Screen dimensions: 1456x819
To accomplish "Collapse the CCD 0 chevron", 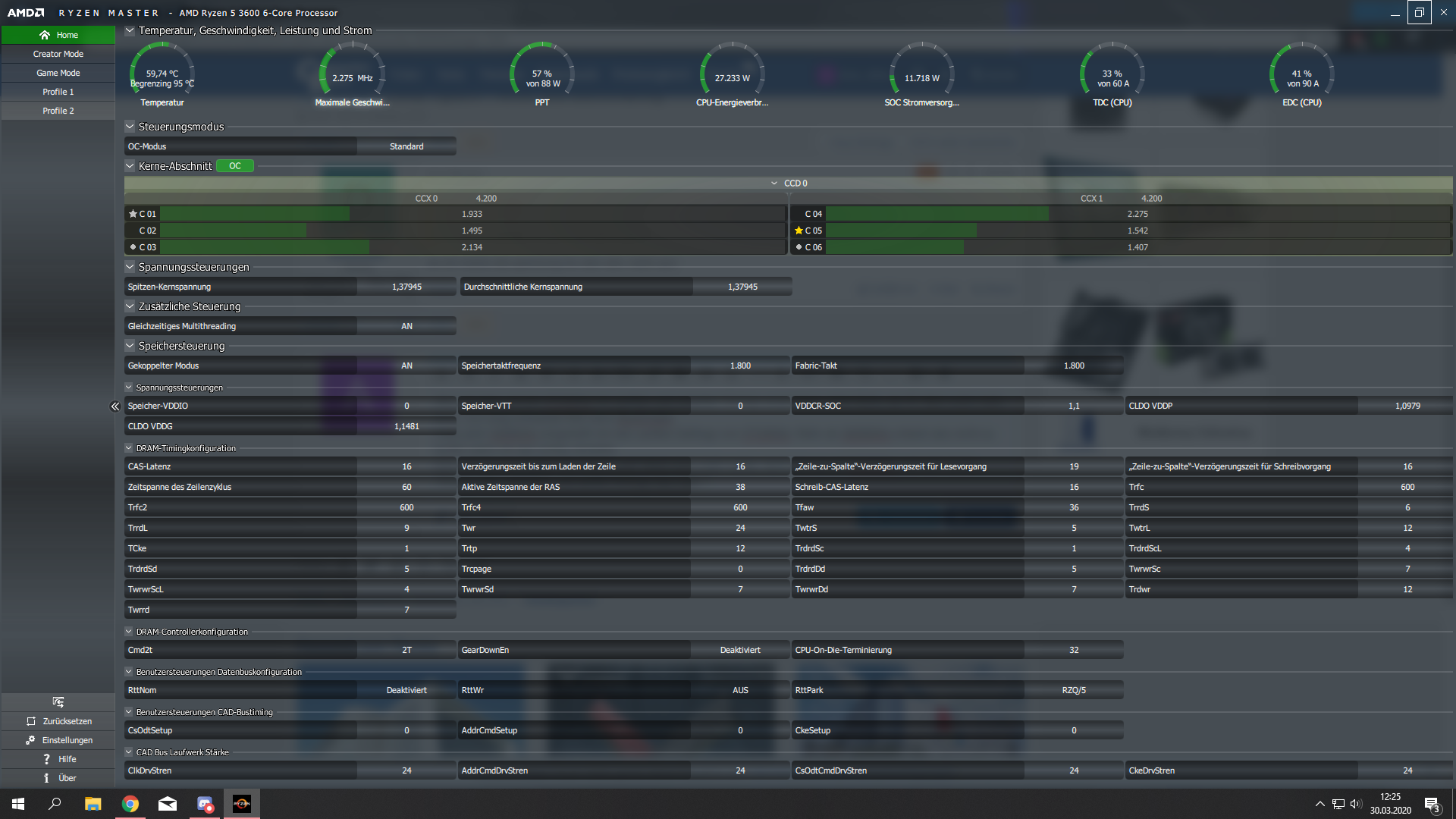I will pos(773,184).
